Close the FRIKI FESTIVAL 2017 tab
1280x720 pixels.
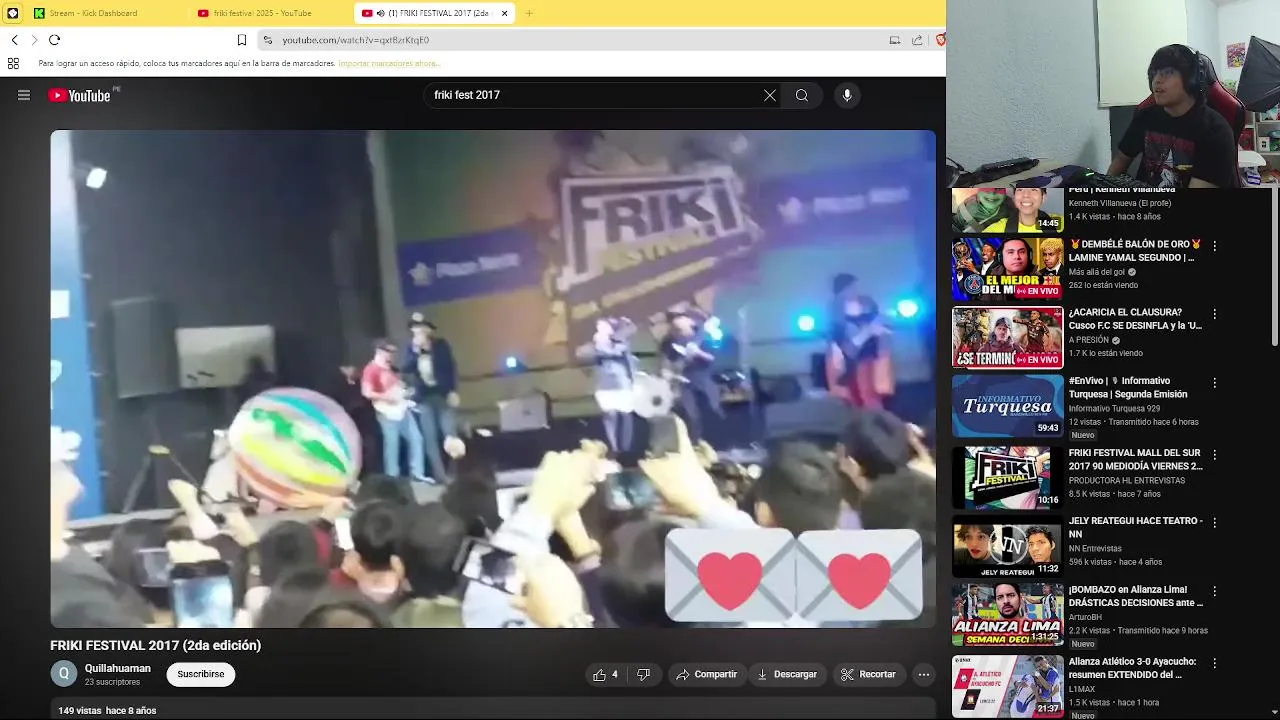pos(505,13)
